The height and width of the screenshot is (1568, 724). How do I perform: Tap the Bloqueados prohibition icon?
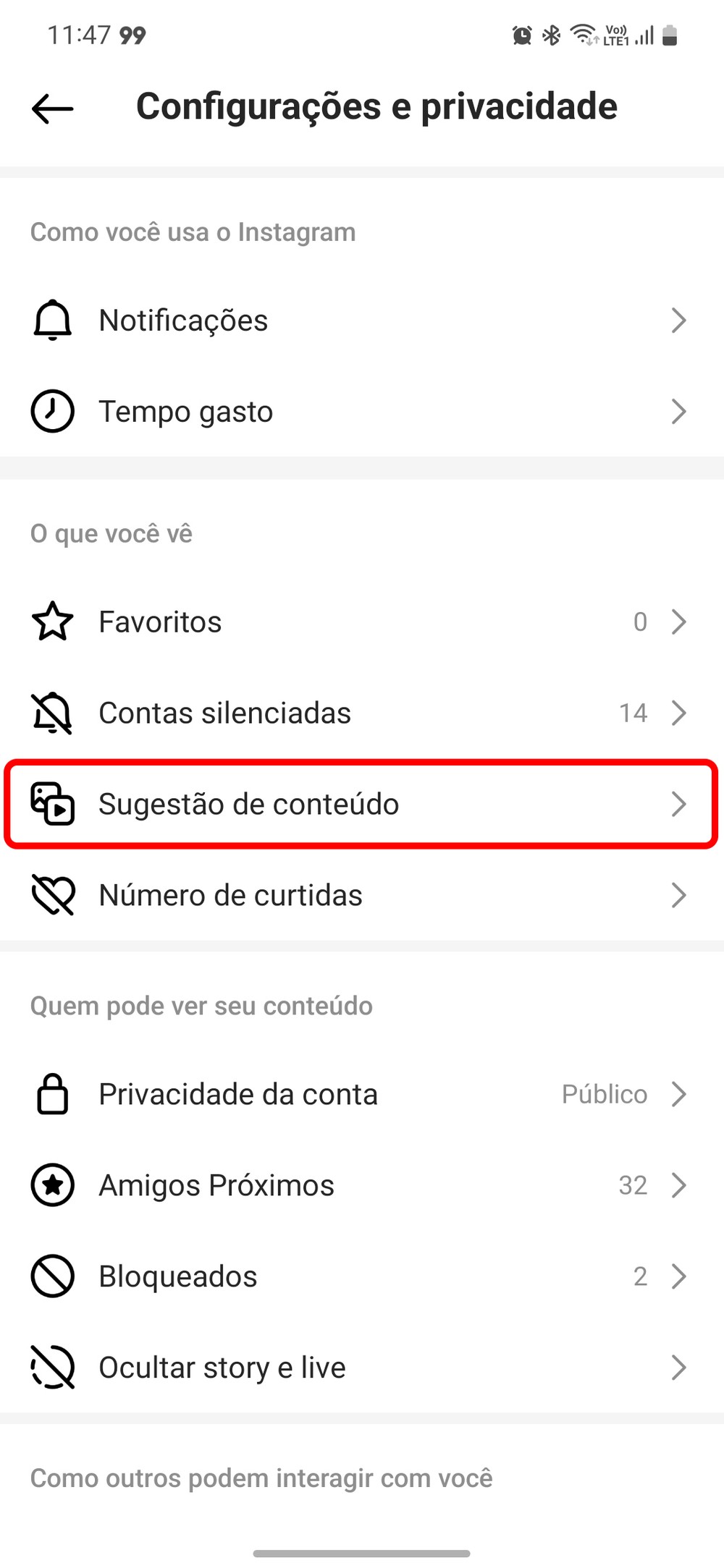(x=52, y=1276)
